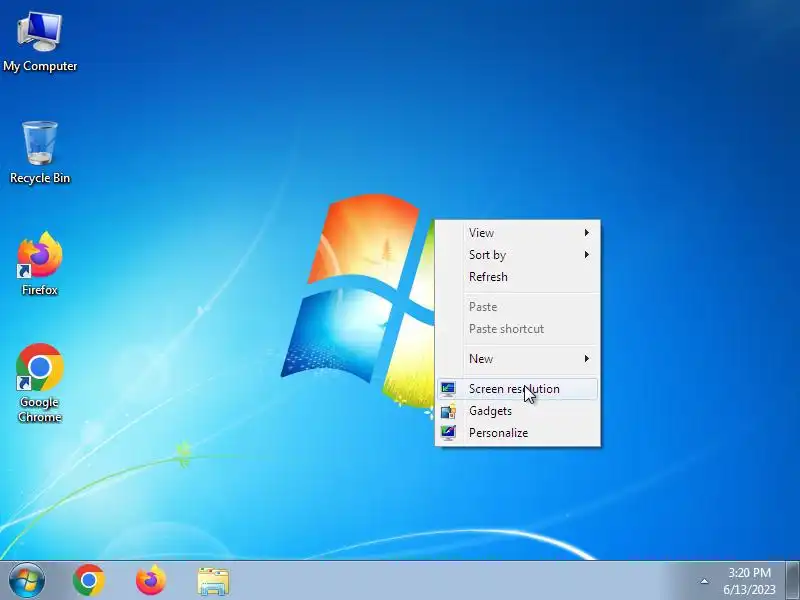Open the View submenu
Screen dimensions: 800x600
517,233
